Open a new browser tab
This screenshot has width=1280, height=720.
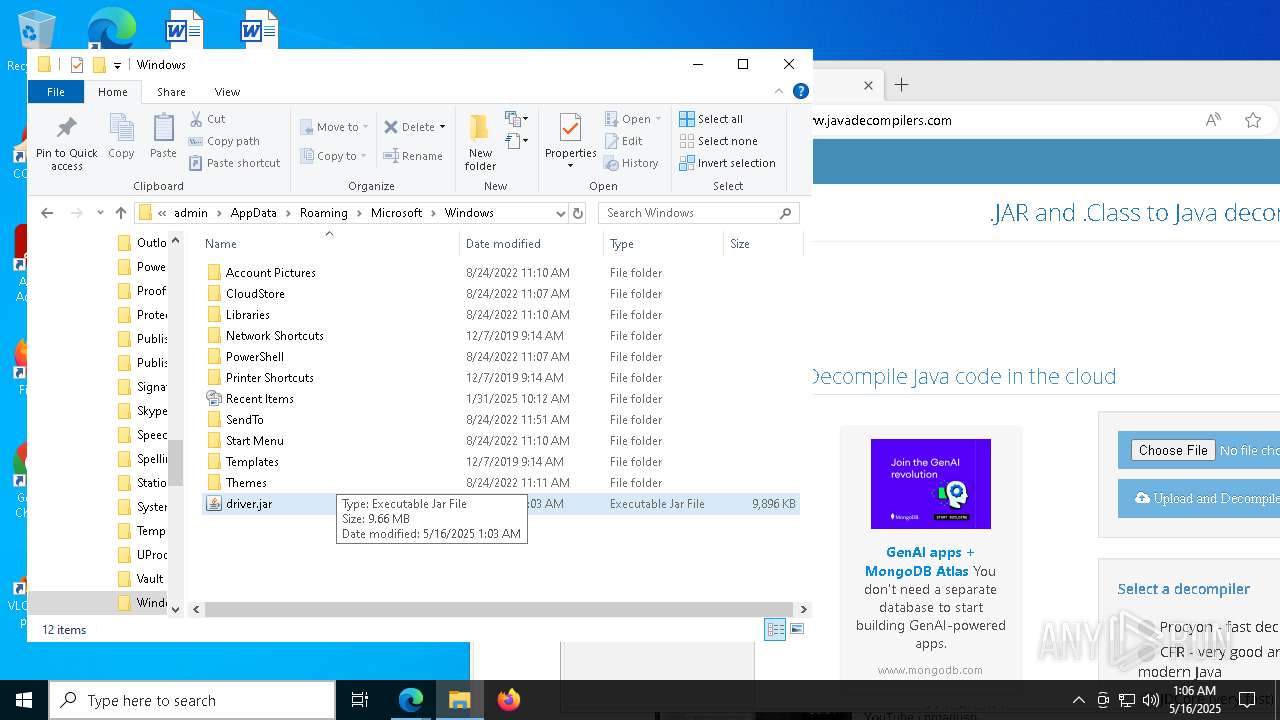[901, 86]
